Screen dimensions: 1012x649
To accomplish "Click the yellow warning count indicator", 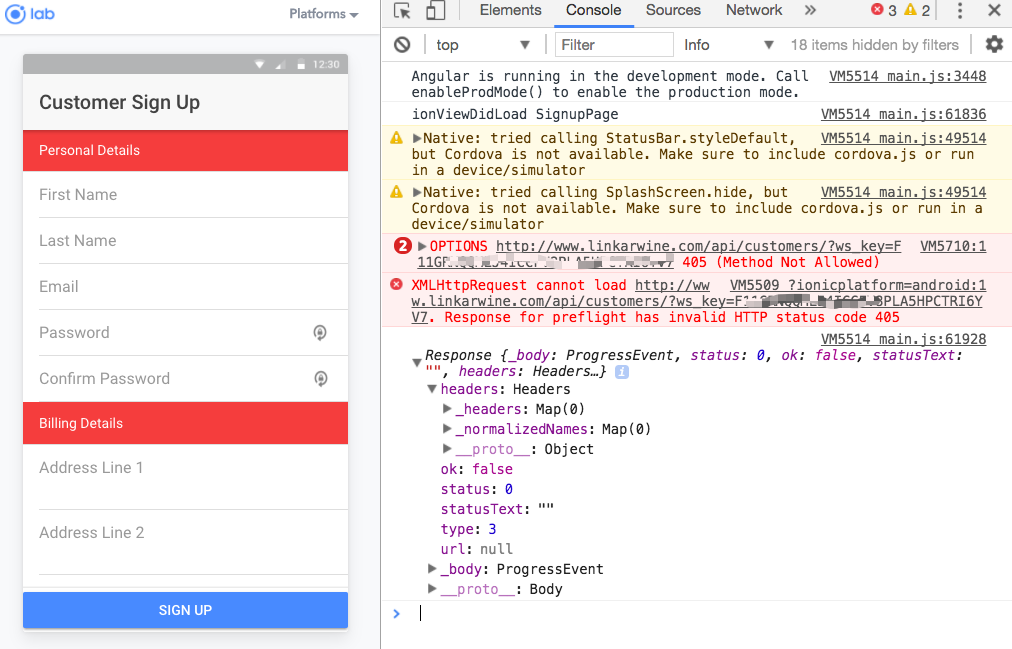I will pos(917,11).
